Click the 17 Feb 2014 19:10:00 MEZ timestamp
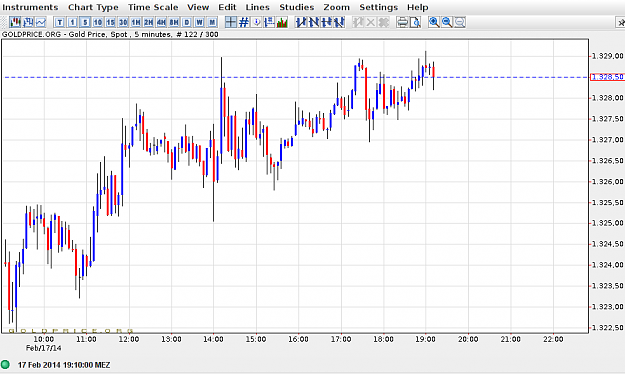 click(64, 365)
